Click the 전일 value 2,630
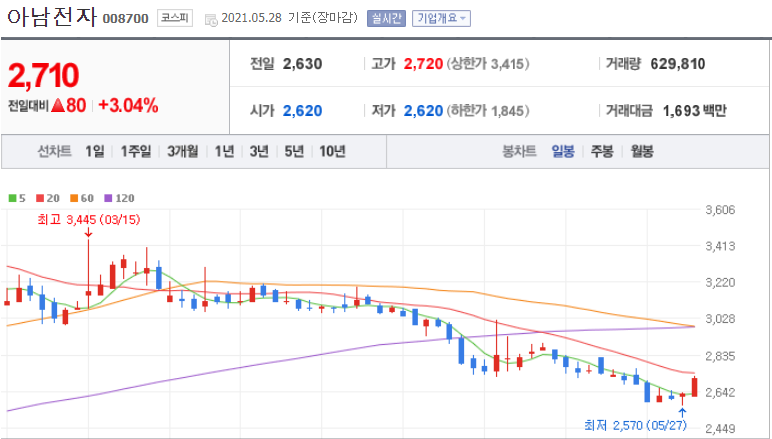This screenshot has height=439, width=772. point(302,64)
